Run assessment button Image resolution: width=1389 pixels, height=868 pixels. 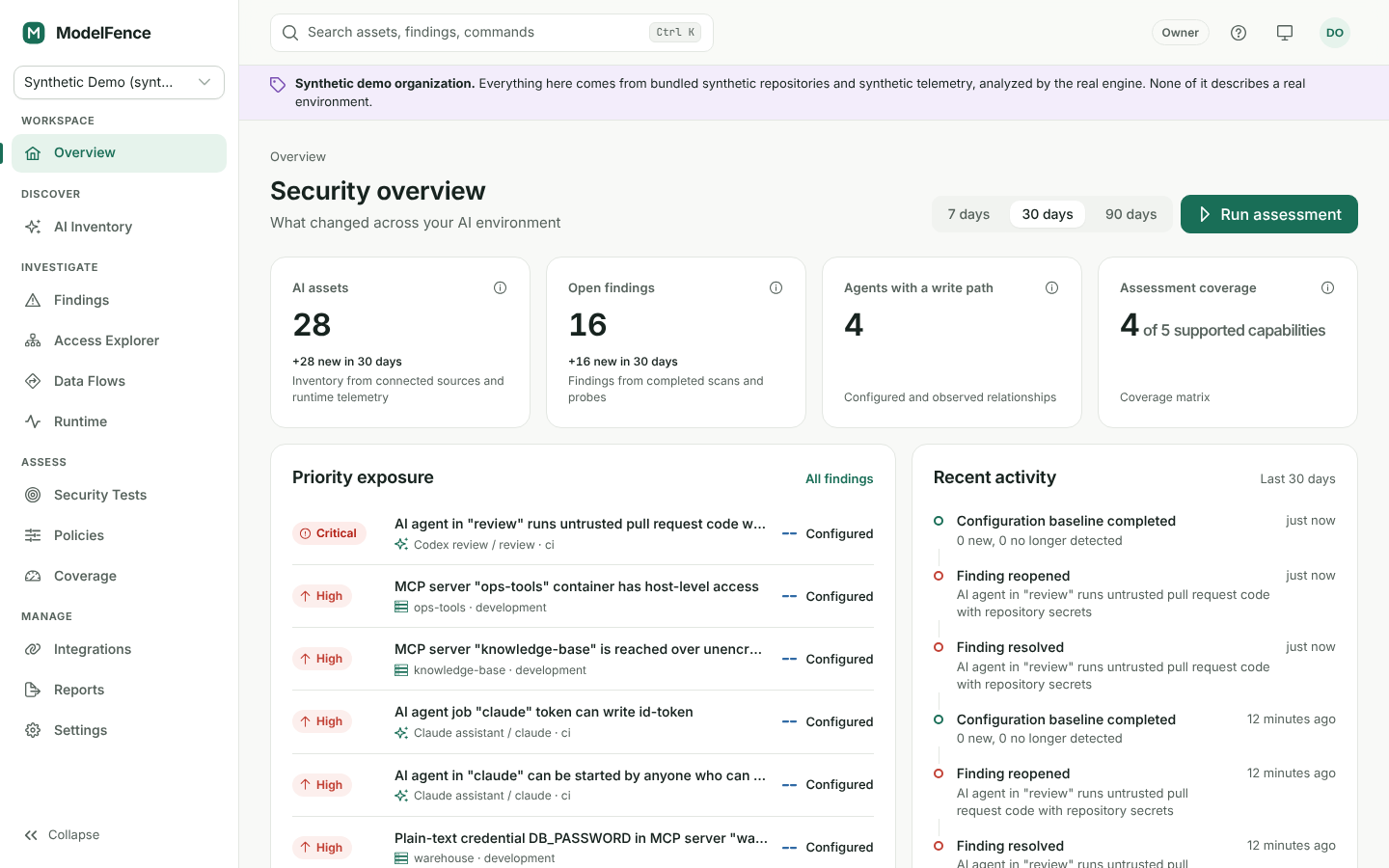(x=1269, y=214)
